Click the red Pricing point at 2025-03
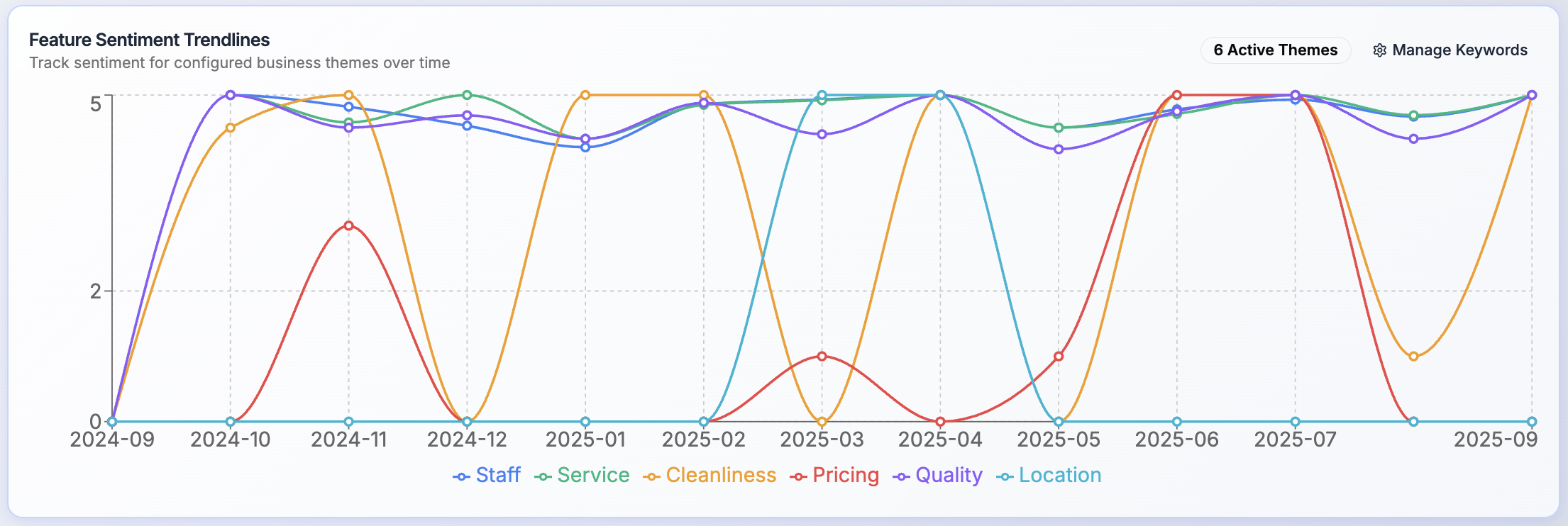 click(822, 356)
